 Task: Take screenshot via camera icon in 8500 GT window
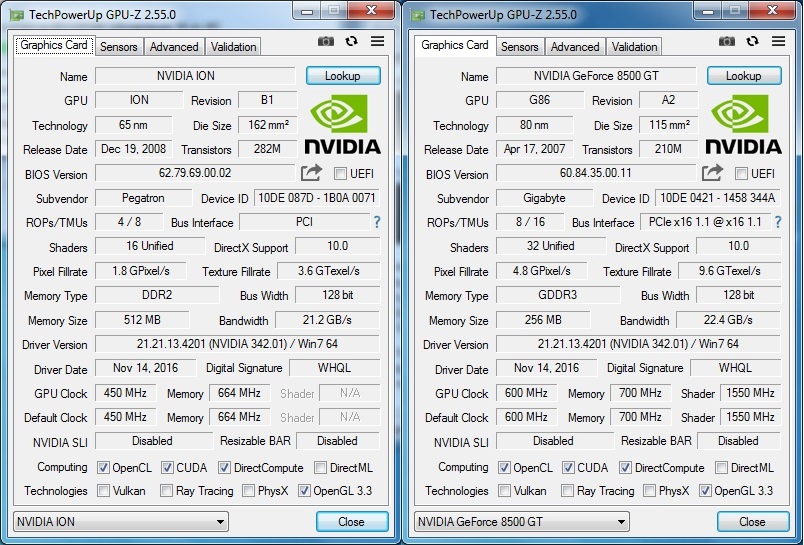pos(727,41)
